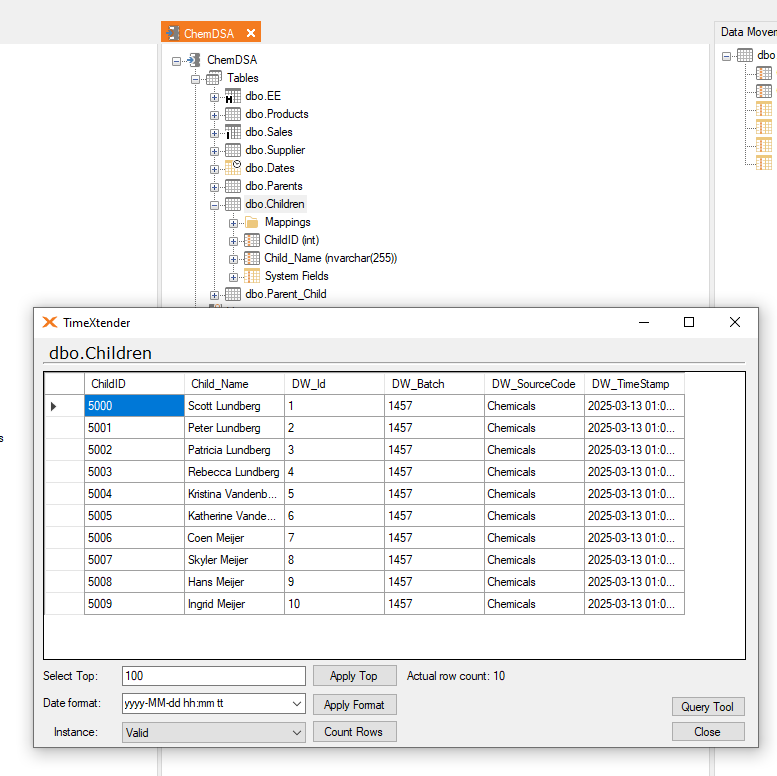Click the Count Rows button
This screenshot has height=776, width=777.
[x=354, y=732]
